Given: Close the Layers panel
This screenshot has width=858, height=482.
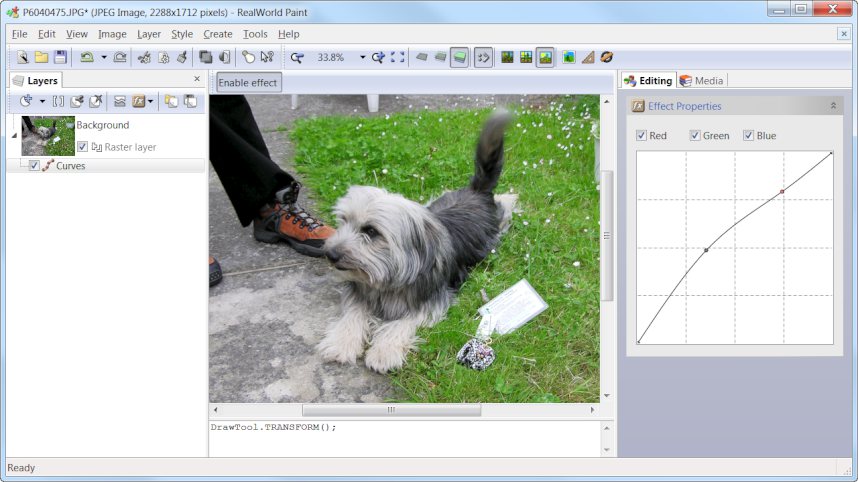Looking at the screenshot, I should (197, 79).
